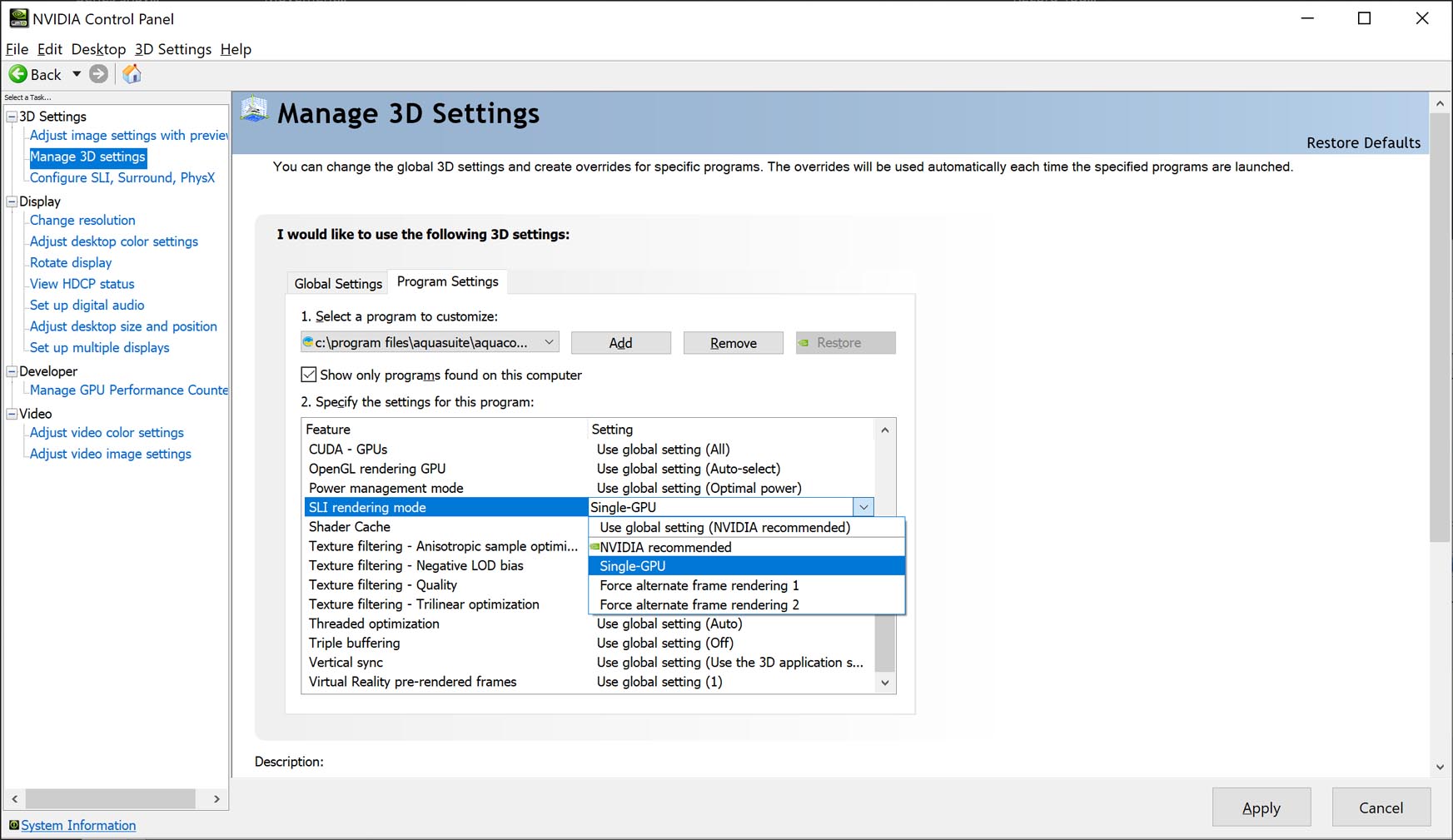Close the SLI rendering mode dropdown arrow
Viewport: 1453px width, 840px height.
pyautogui.click(x=863, y=507)
